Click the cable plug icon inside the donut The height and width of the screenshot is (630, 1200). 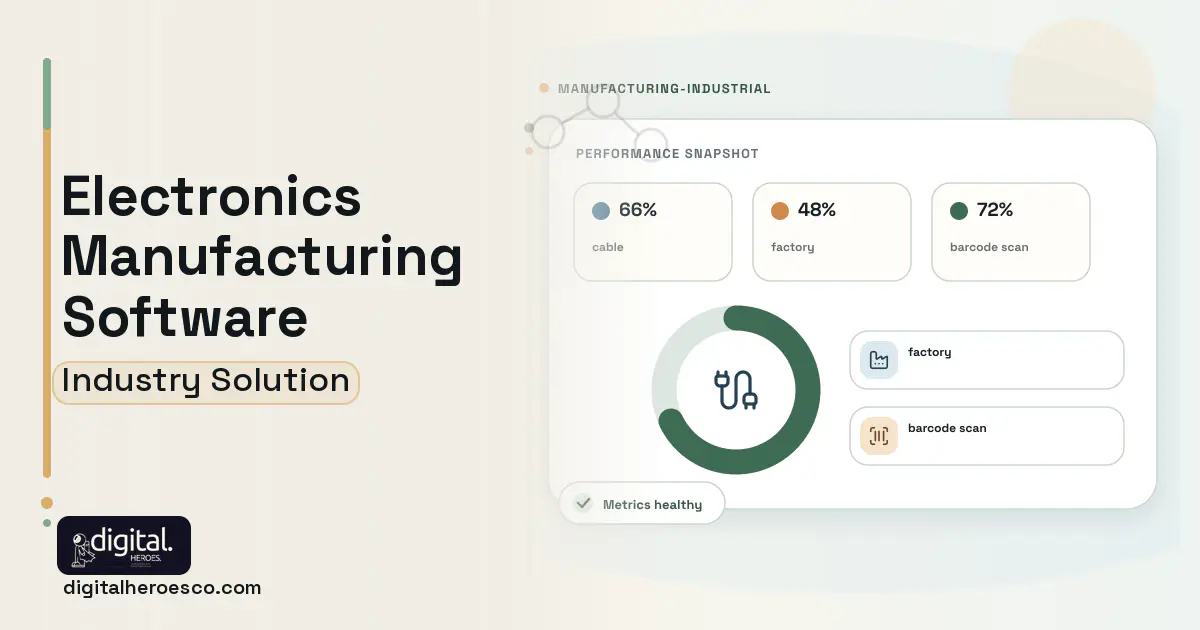(x=736, y=390)
